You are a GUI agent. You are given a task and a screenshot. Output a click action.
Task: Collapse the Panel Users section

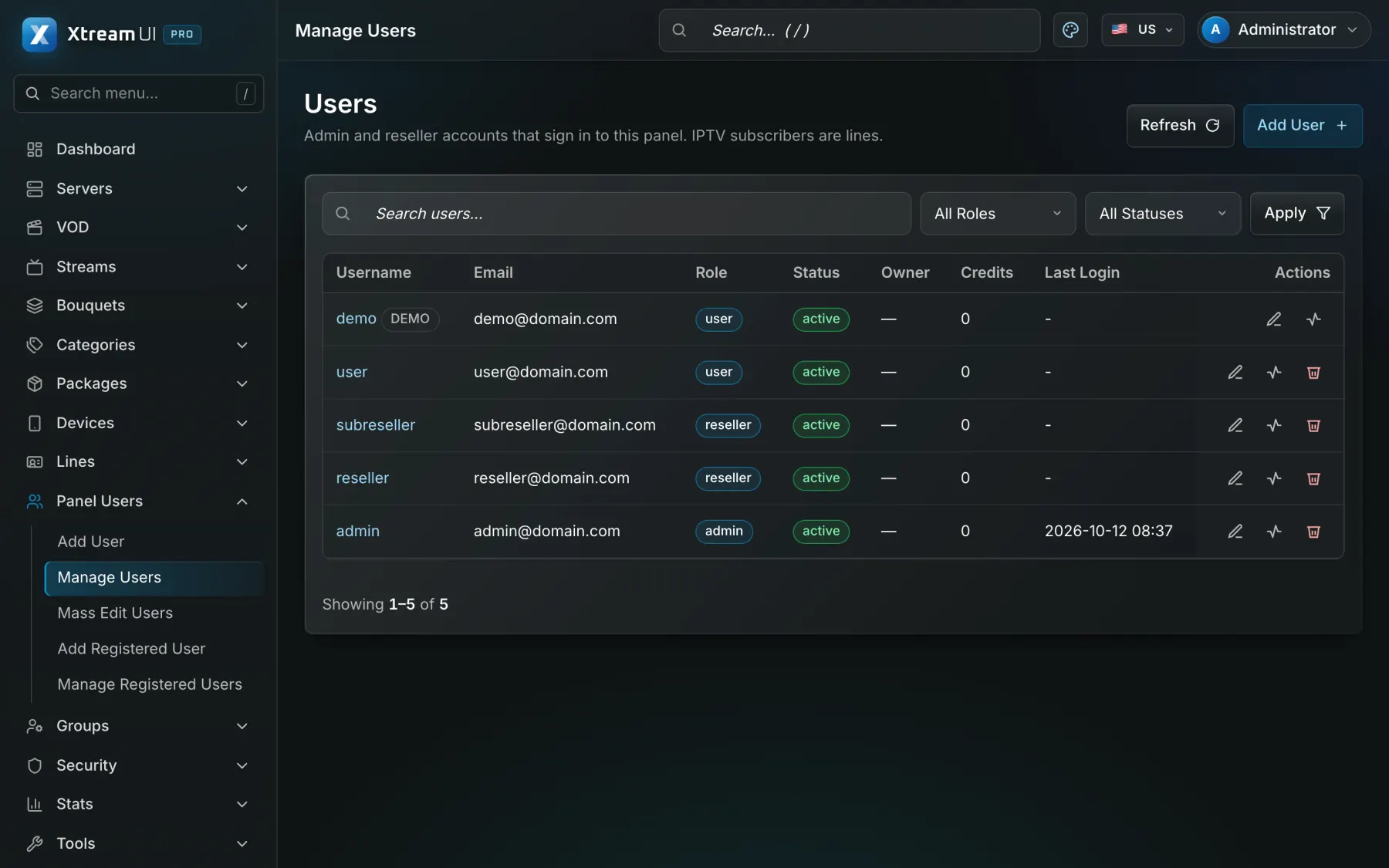coord(138,502)
